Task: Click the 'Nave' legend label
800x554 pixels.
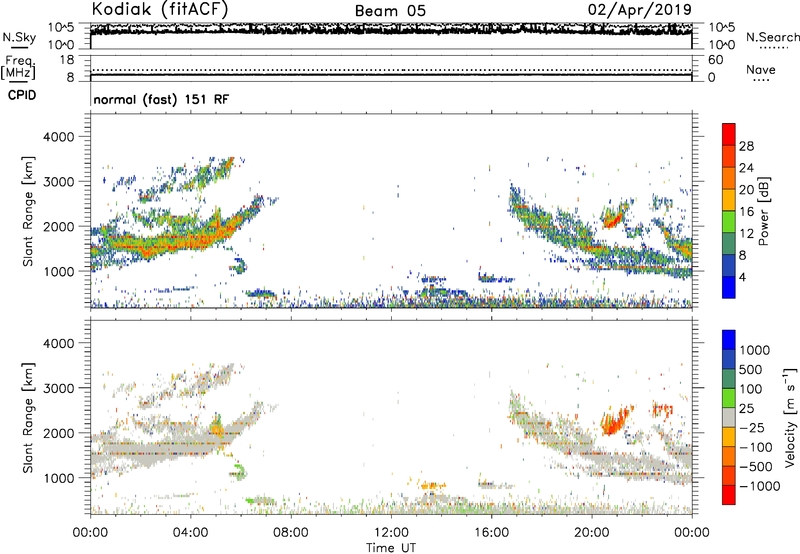Action: tap(761, 69)
